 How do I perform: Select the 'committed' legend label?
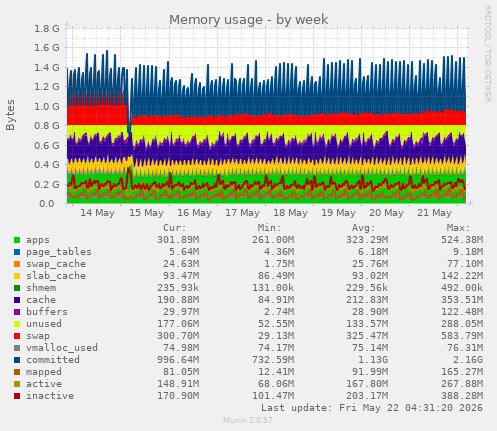pyautogui.click(x=53, y=360)
